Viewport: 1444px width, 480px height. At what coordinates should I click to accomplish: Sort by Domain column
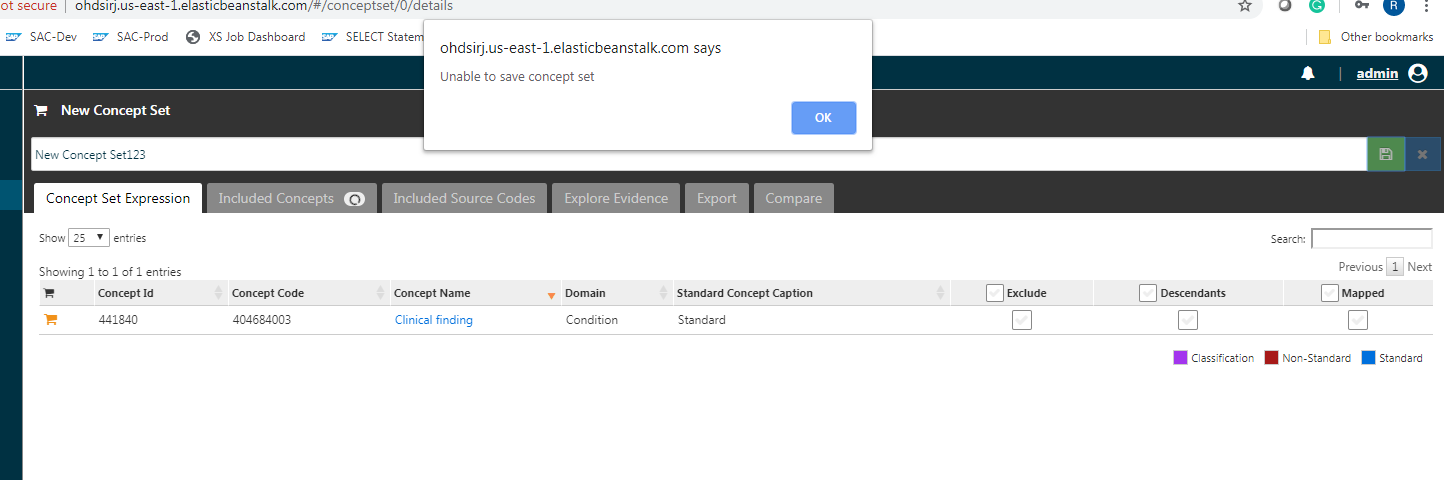coord(616,293)
